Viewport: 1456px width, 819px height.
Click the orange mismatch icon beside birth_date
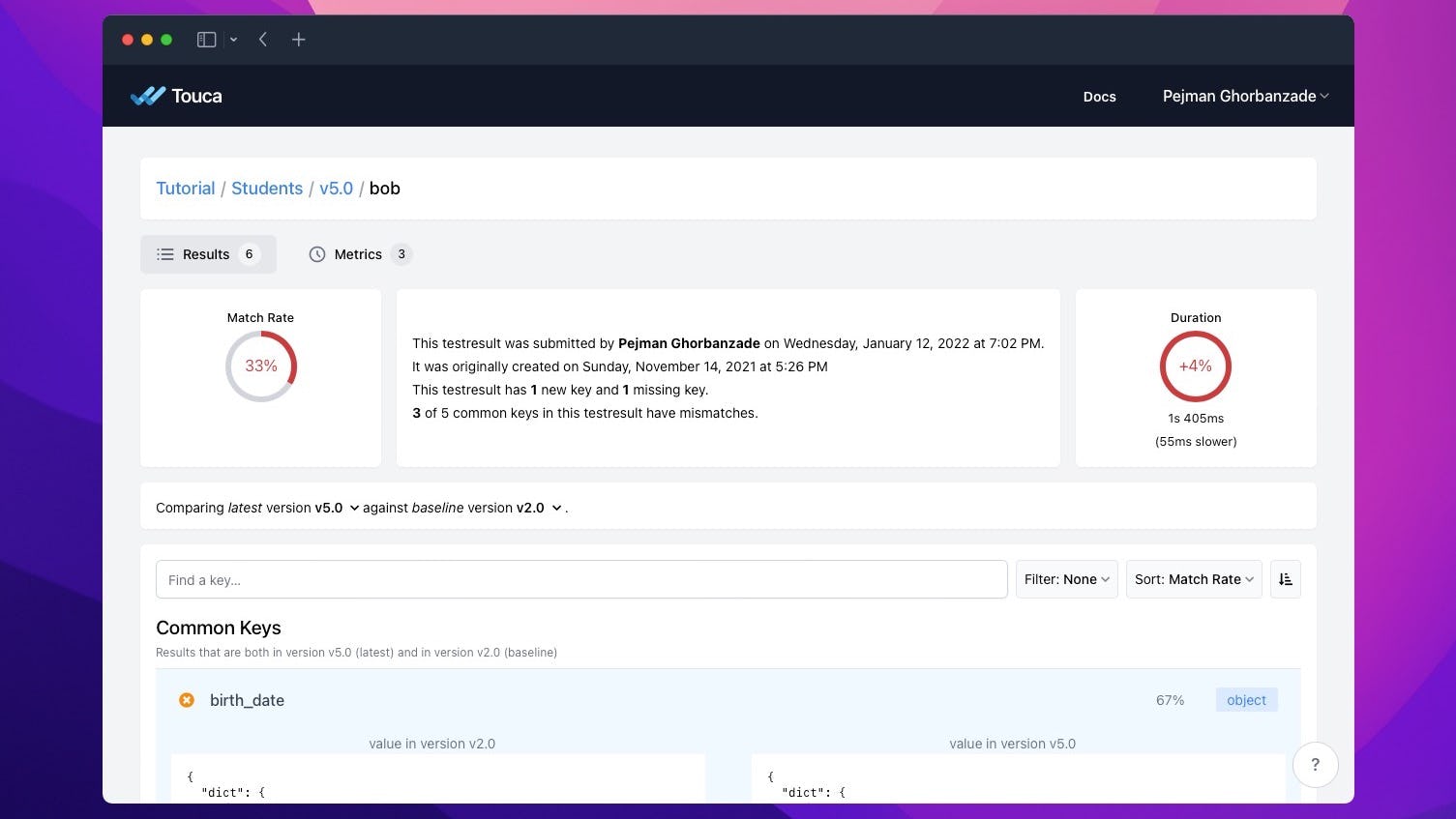(187, 700)
